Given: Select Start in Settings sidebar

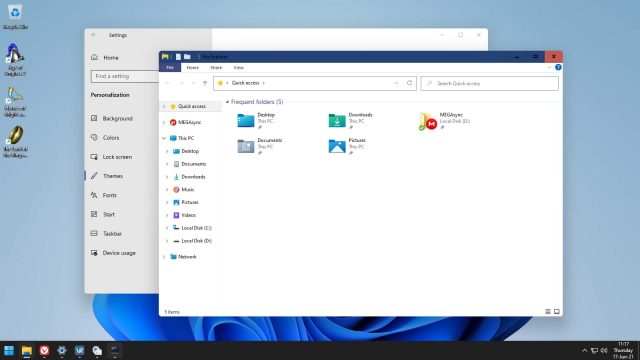Looking at the screenshot, I should pos(109,214).
